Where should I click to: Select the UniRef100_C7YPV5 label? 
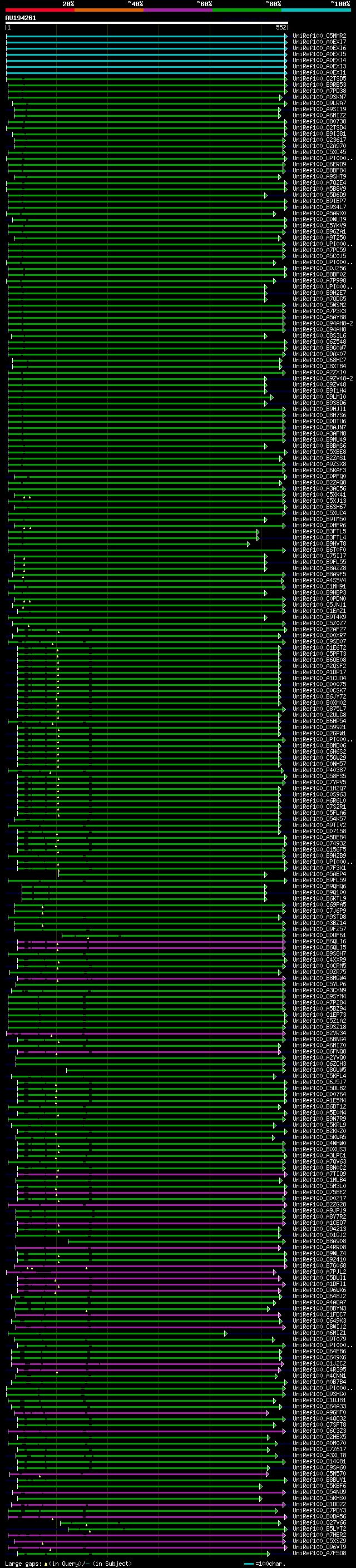(x=319, y=782)
